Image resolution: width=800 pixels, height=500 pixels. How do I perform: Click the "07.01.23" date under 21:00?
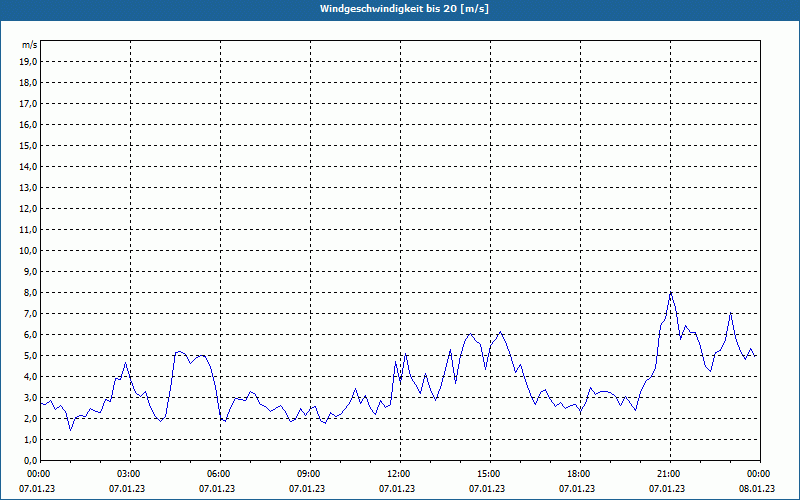[667, 489]
